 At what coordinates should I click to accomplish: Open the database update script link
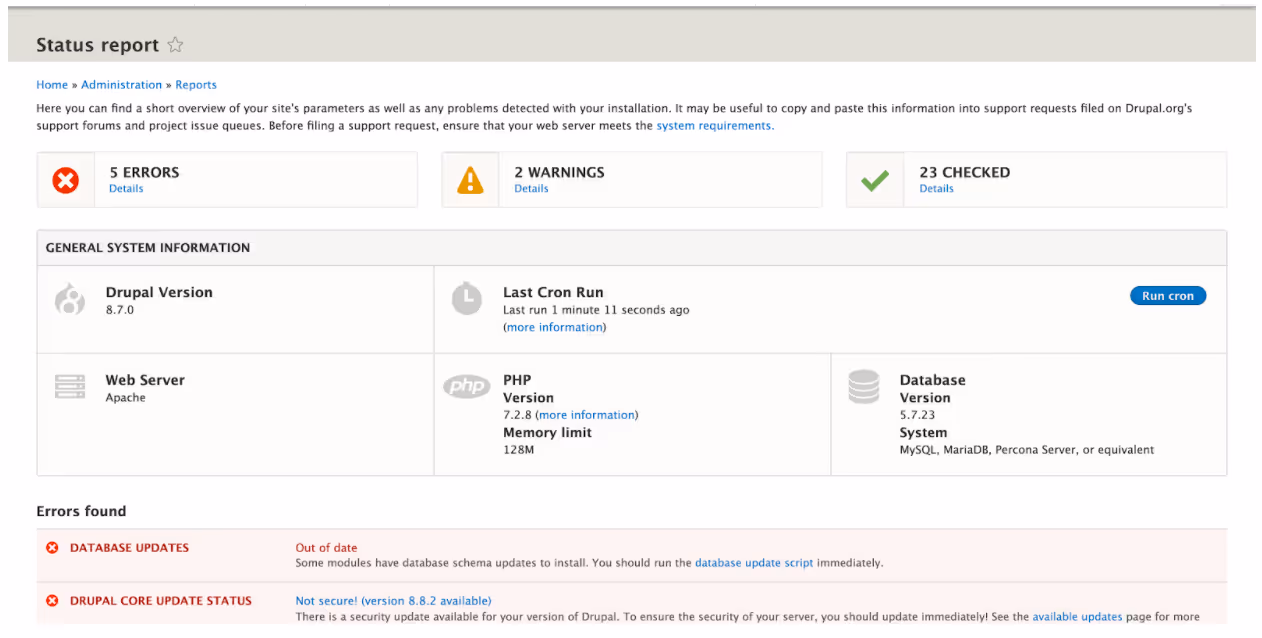754,563
